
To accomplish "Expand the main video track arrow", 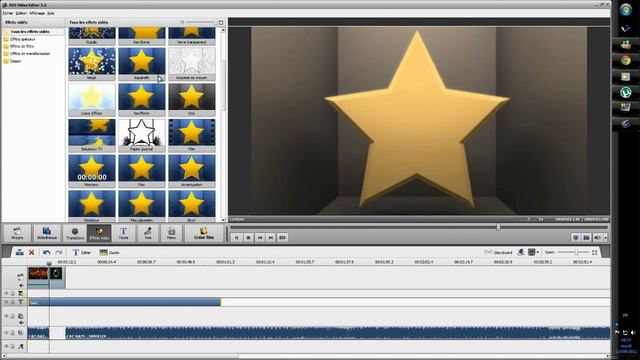I will coord(21,285).
